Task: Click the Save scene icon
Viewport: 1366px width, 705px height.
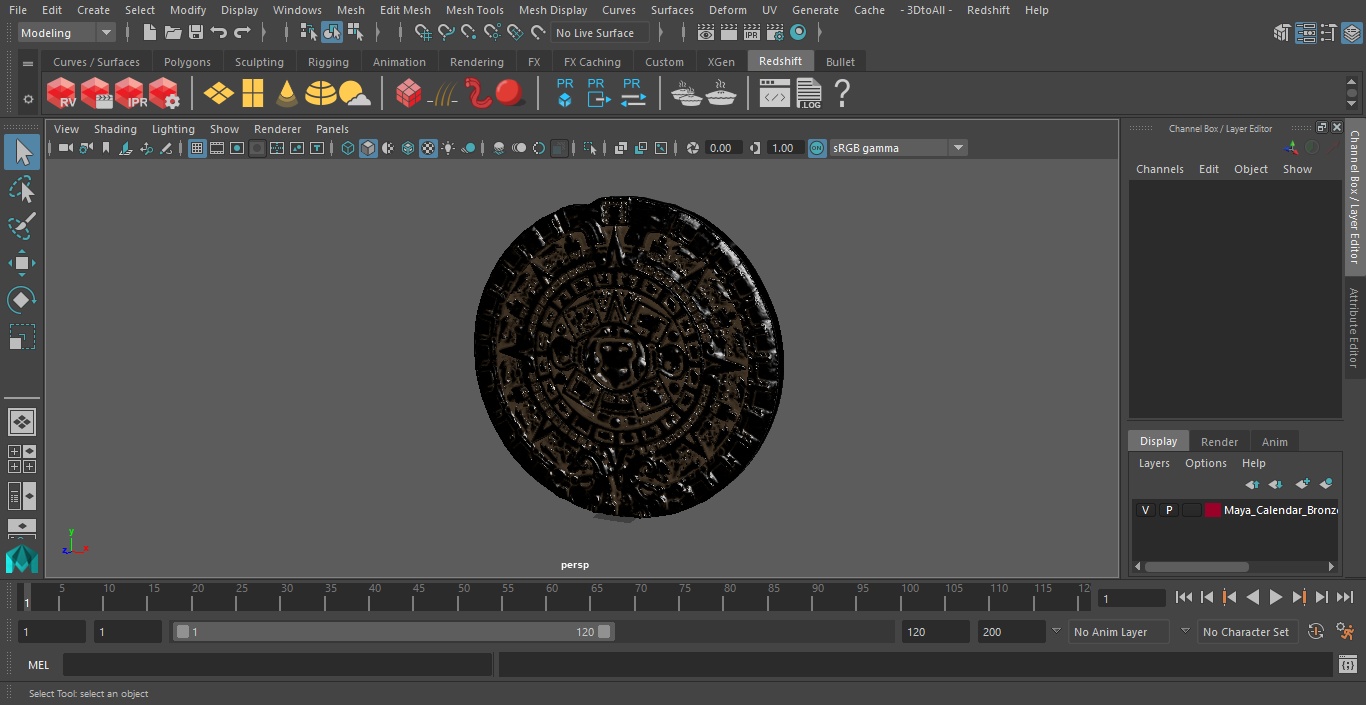Action: (196, 33)
